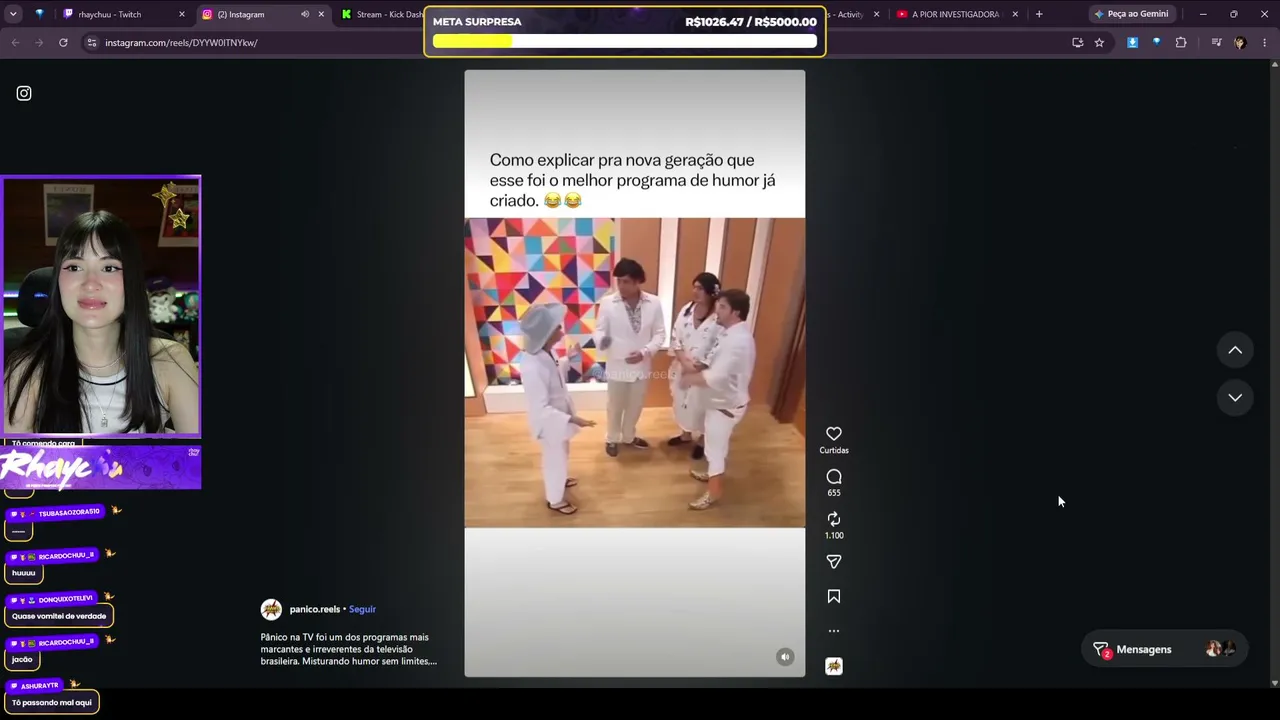Open the Mensagens floating panel

(x=1165, y=649)
